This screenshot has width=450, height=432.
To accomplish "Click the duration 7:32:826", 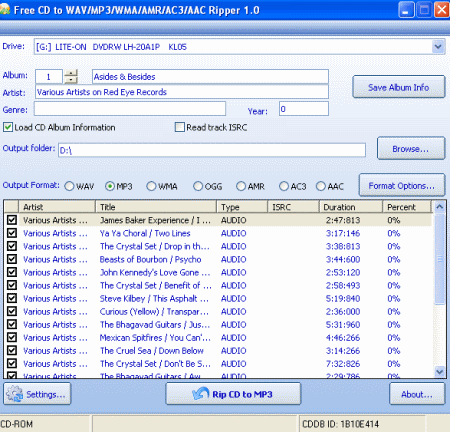I will coord(343,363).
